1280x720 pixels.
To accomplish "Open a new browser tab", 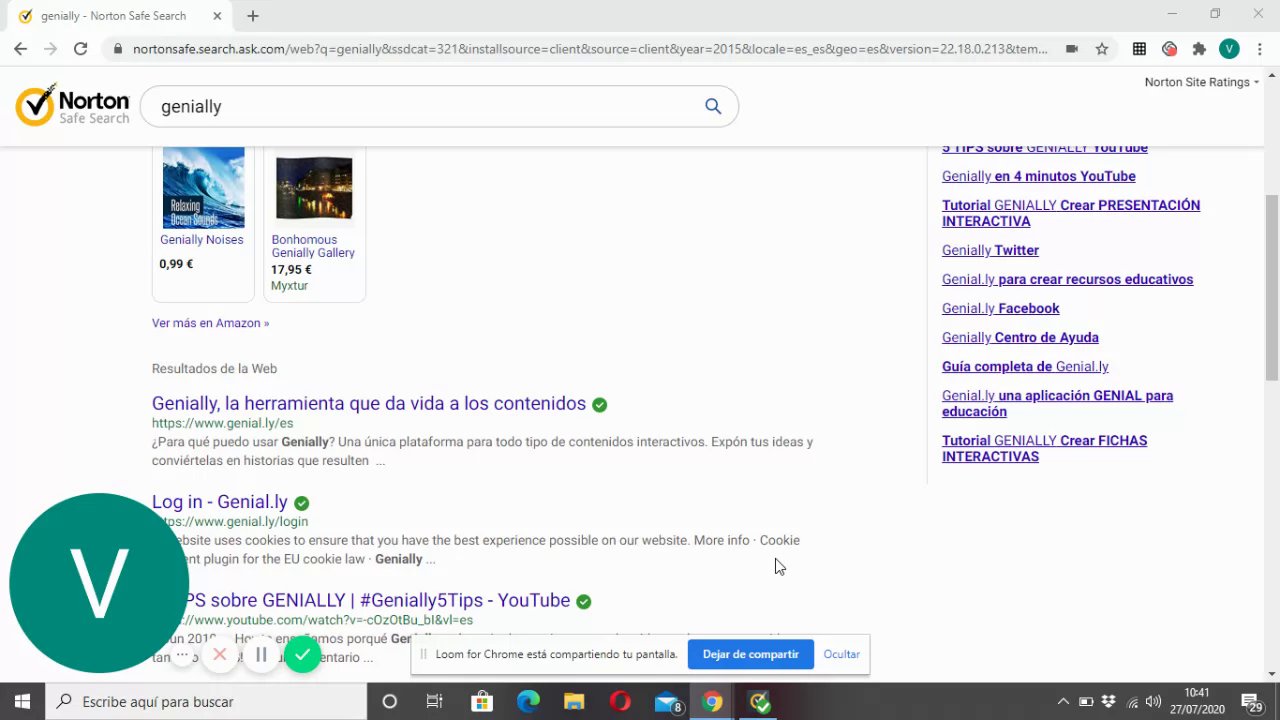I will [253, 16].
